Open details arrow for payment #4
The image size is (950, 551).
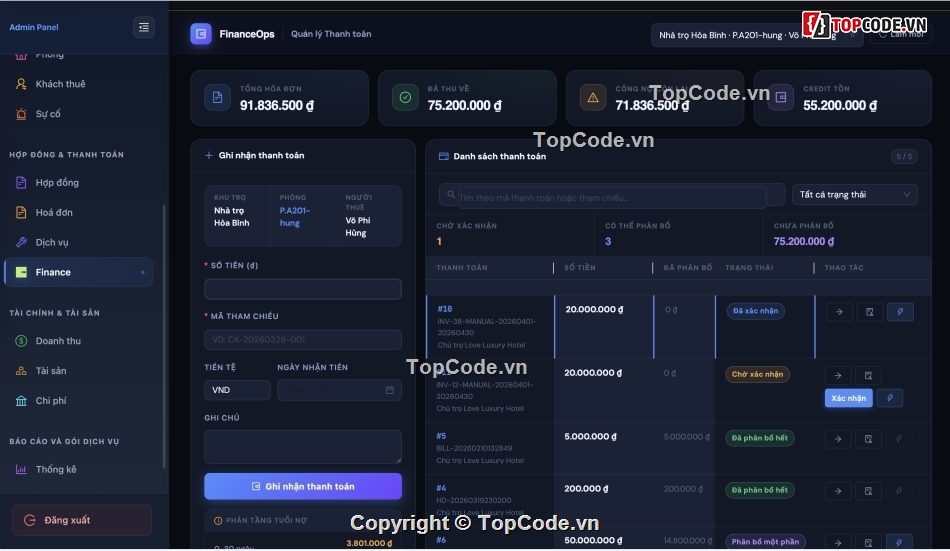[838, 491]
